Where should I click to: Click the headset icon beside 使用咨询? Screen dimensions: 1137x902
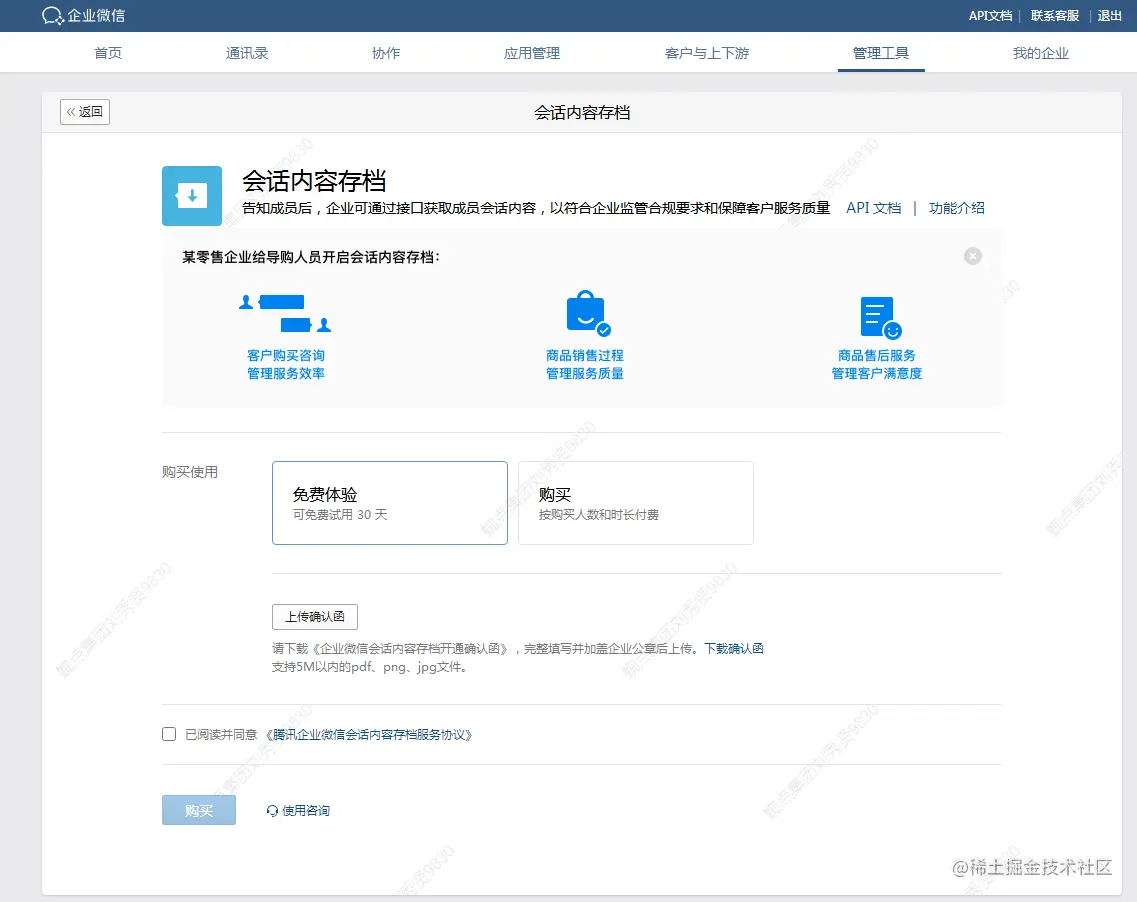(272, 811)
